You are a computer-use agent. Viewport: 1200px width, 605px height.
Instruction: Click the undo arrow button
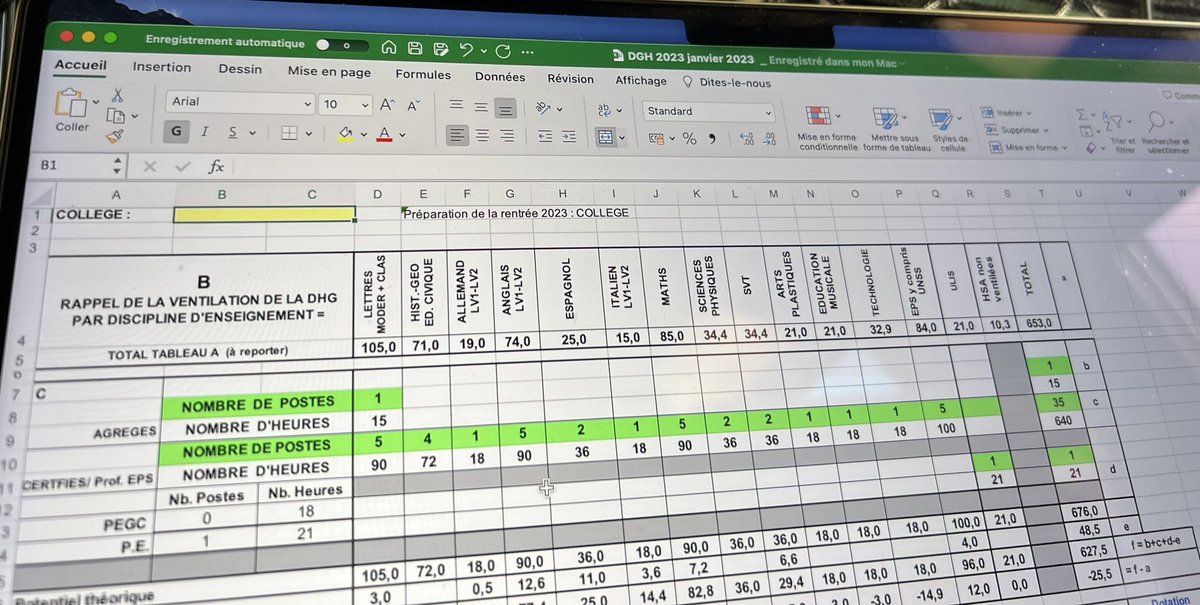click(x=467, y=46)
